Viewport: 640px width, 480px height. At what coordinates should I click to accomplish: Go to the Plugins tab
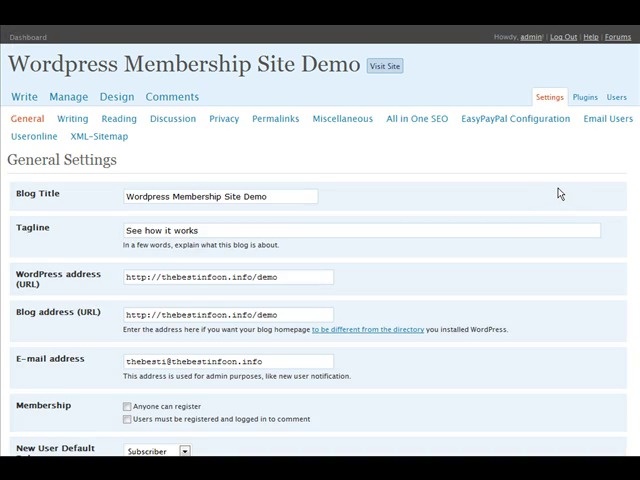click(x=585, y=97)
